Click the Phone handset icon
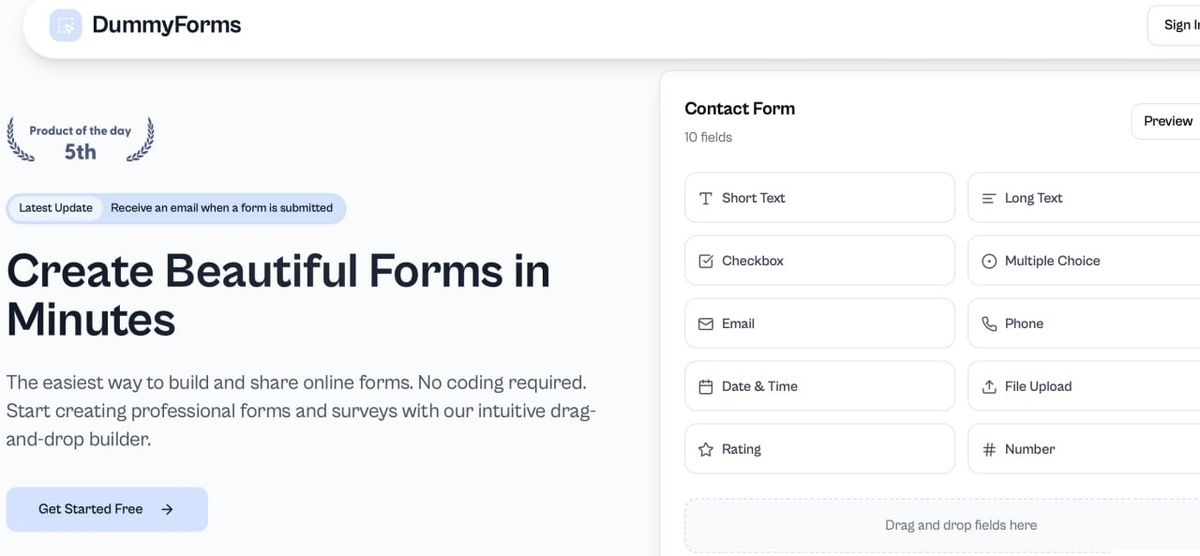This screenshot has width=1200, height=556. (x=988, y=324)
